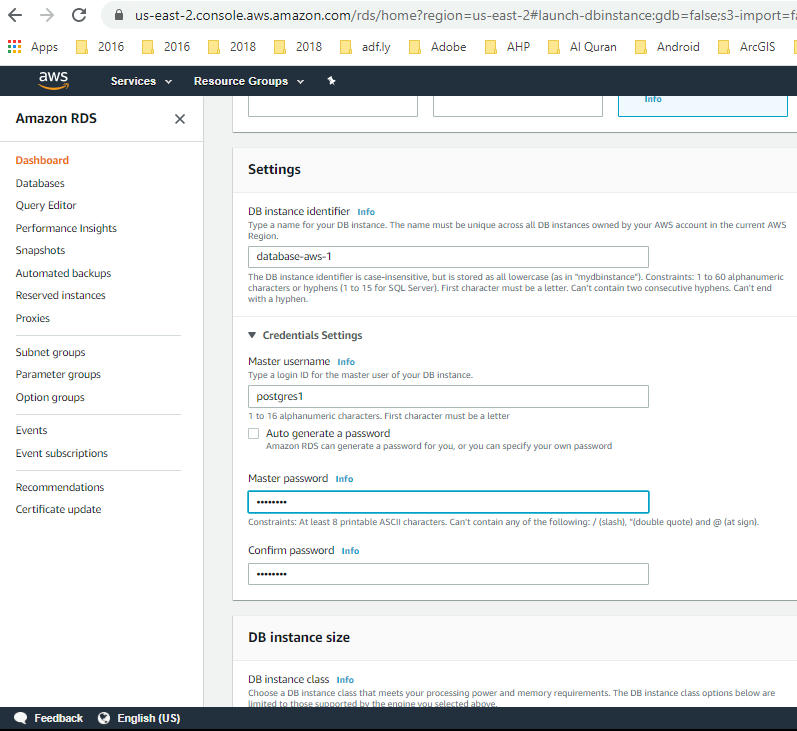797x731 pixels.
Task: Click the browser address bar URL
Action: [x=465, y=15]
